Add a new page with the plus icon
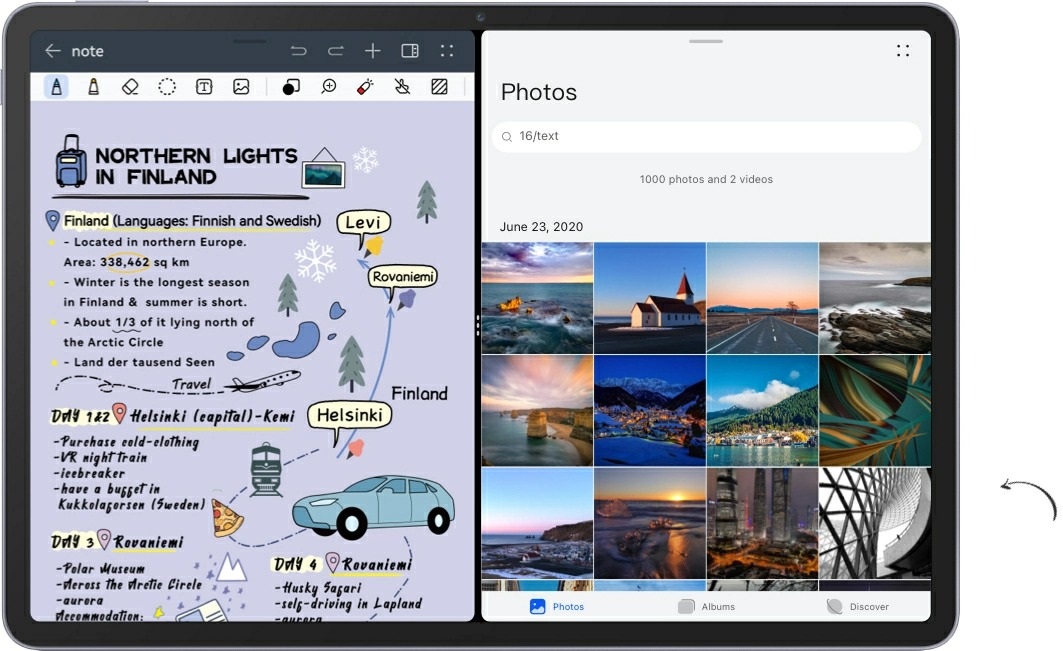1063x651 pixels. 373,51
